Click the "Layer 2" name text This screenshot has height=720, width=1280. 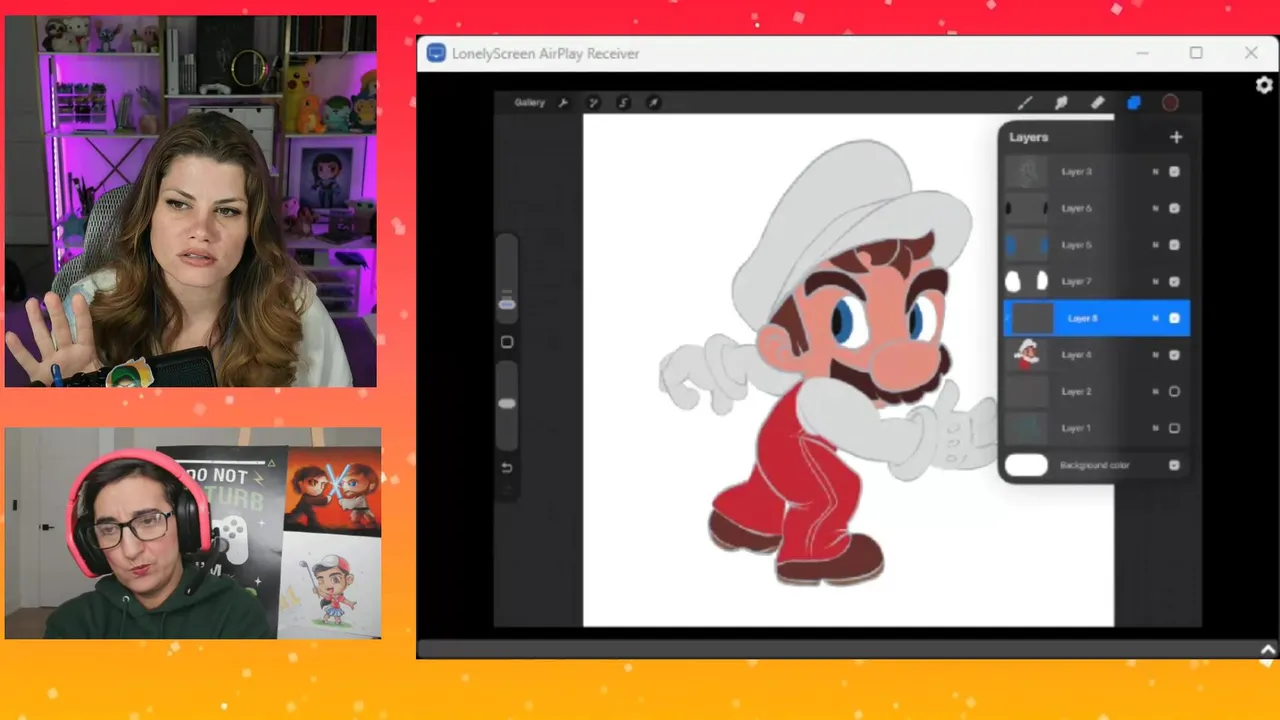[x=1076, y=392]
